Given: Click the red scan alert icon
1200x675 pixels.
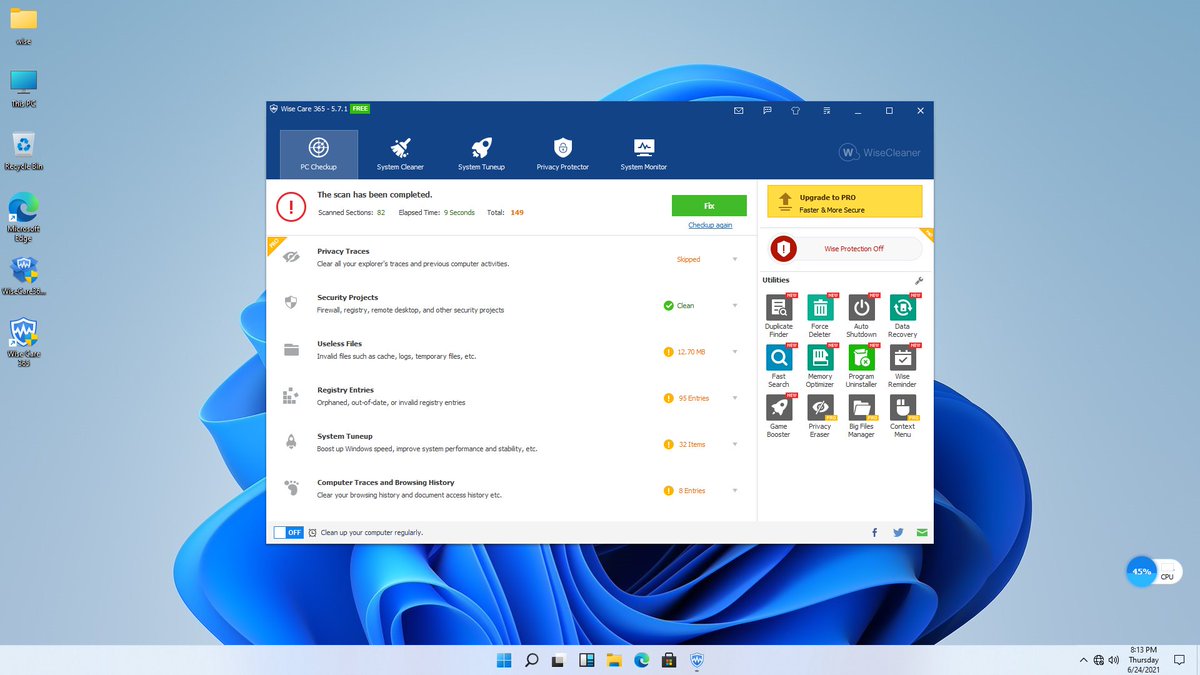Looking at the screenshot, I should click(291, 206).
